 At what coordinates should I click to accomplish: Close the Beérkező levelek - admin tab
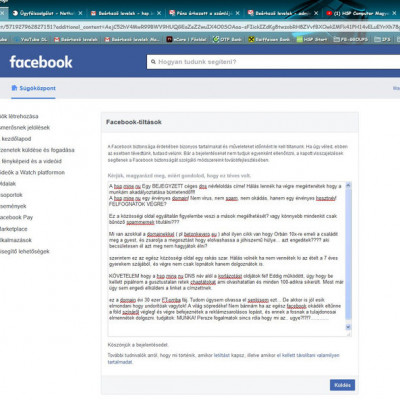[316, 13]
